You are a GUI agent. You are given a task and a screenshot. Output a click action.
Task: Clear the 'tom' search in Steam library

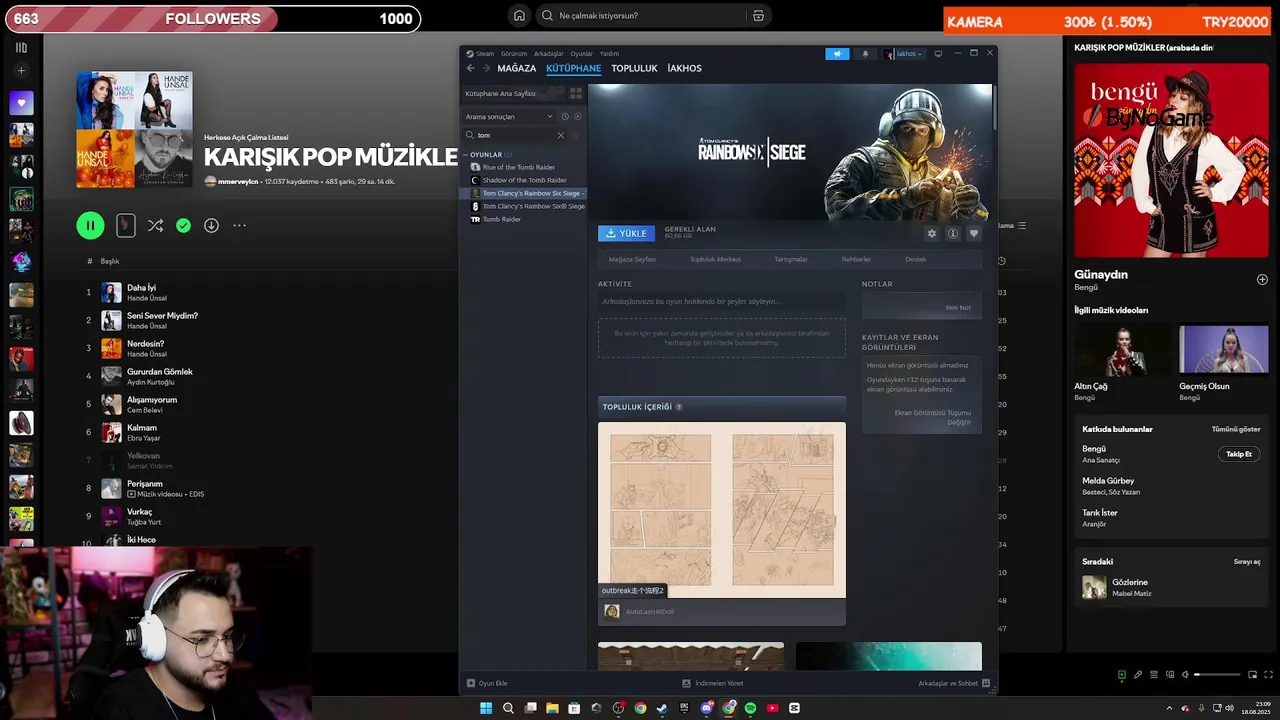[x=561, y=135]
